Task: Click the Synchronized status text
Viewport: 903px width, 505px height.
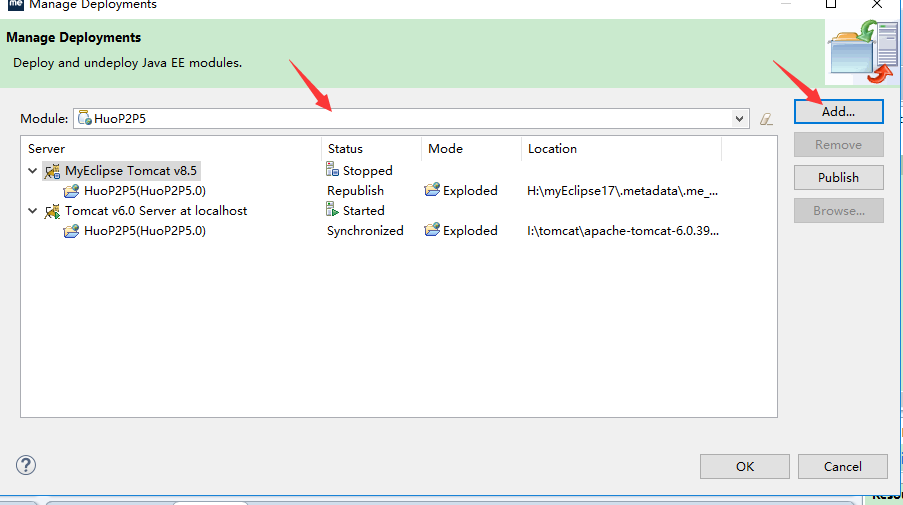Action: [x=365, y=231]
